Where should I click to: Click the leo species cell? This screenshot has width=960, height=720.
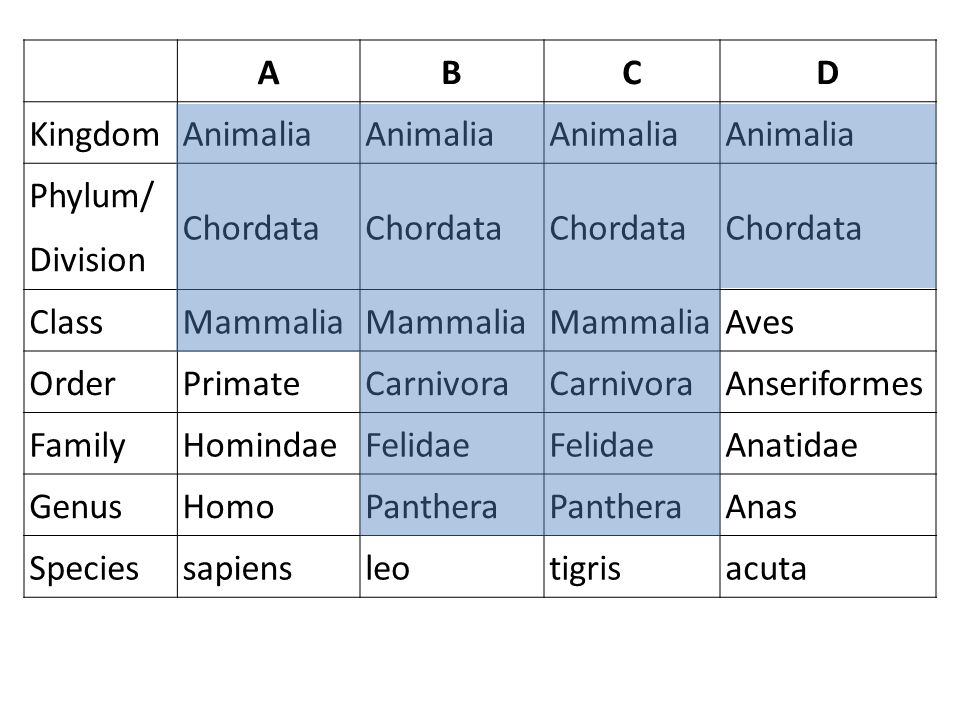pos(452,566)
